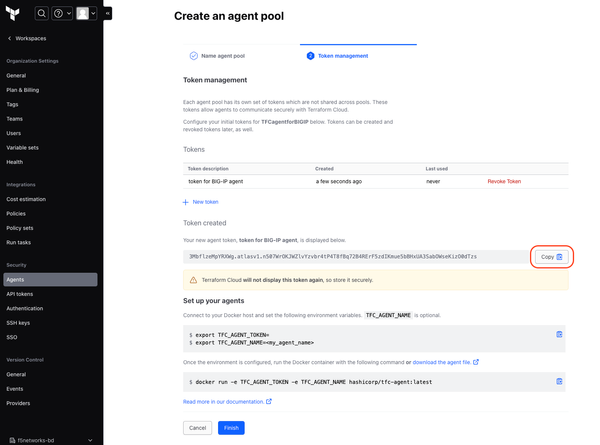Click the back arrow beside Workspaces
This screenshot has height=445, width=600.
[x=9, y=38]
